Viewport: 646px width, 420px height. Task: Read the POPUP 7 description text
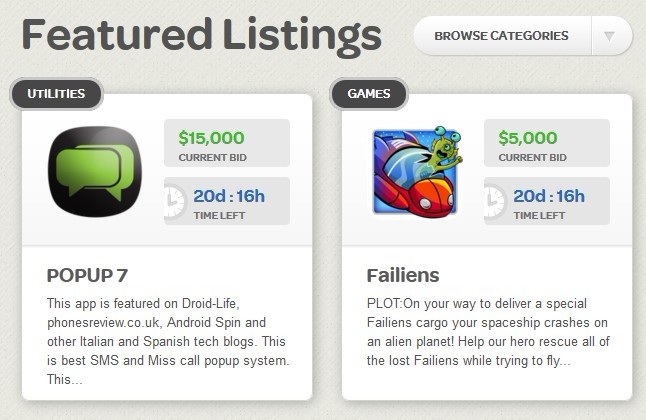pos(165,342)
